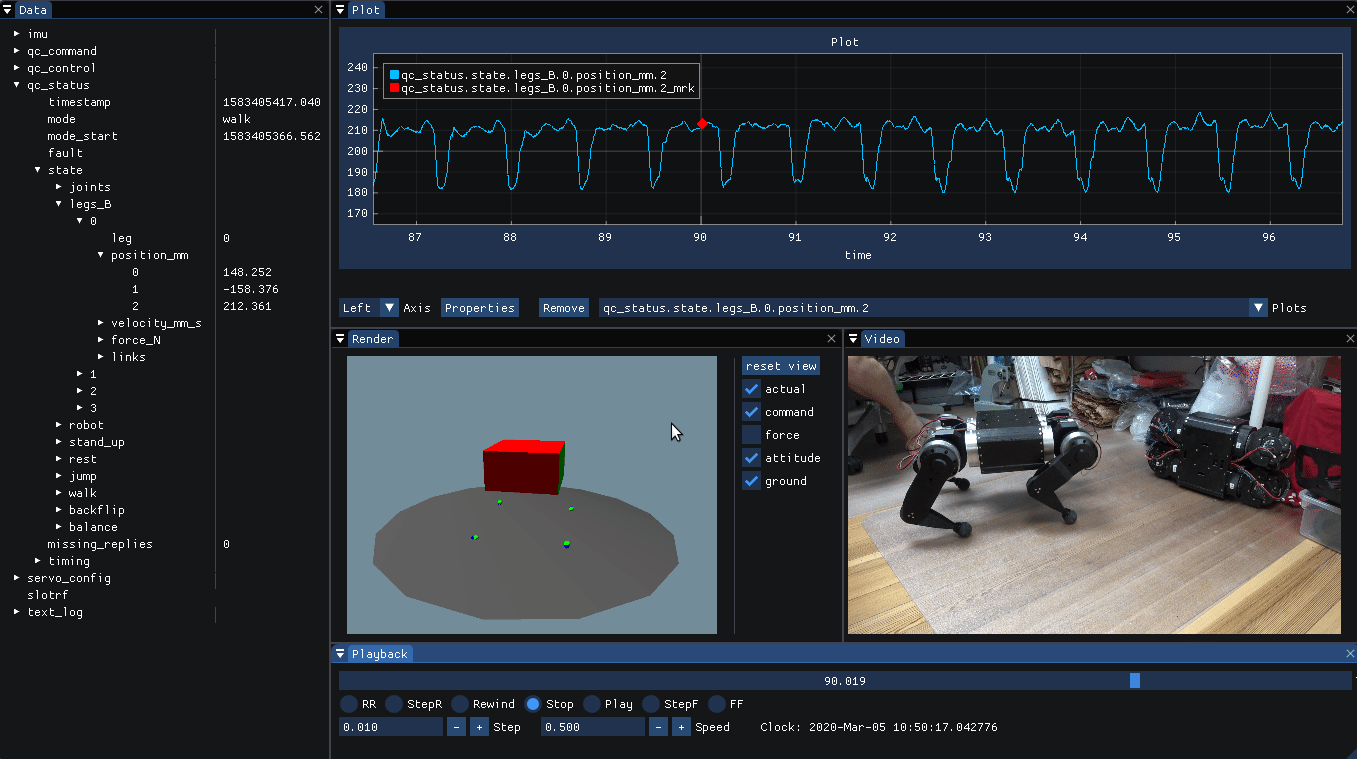The height and width of the screenshot is (759, 1357).
Task: Uncheck the actual checkbox in Render
Action: pos(752,389)
